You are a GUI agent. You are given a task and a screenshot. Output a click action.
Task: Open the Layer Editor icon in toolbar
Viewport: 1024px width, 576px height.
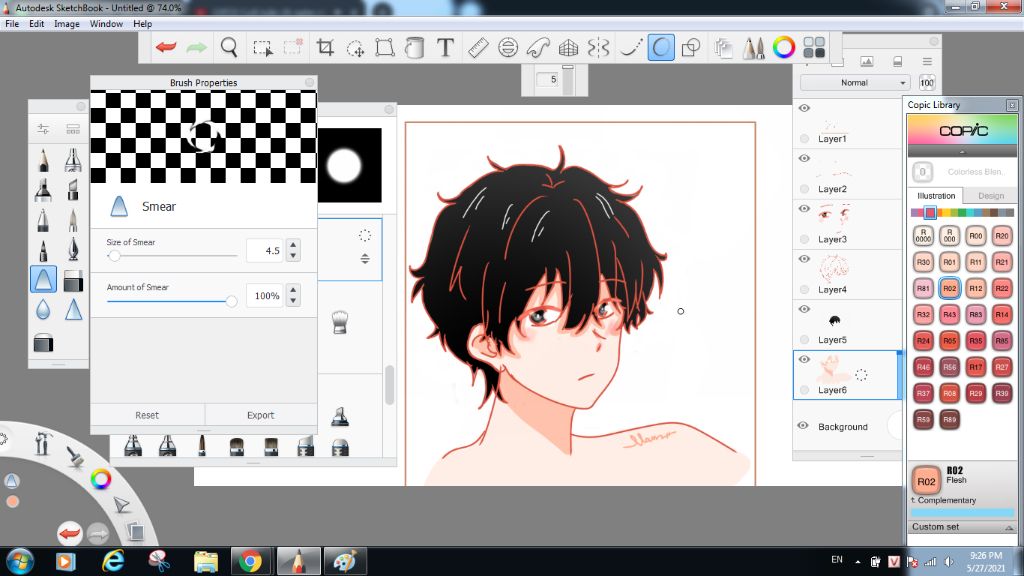[x=723, y=47]
